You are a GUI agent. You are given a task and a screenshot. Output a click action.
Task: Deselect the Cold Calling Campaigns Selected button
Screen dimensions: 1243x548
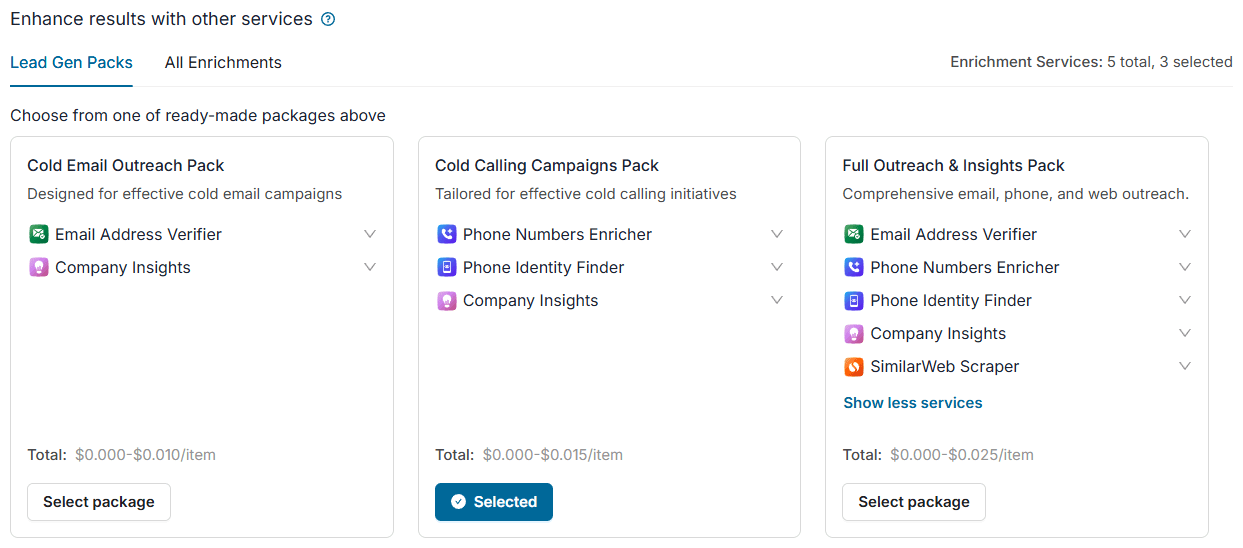click(494, 502)
